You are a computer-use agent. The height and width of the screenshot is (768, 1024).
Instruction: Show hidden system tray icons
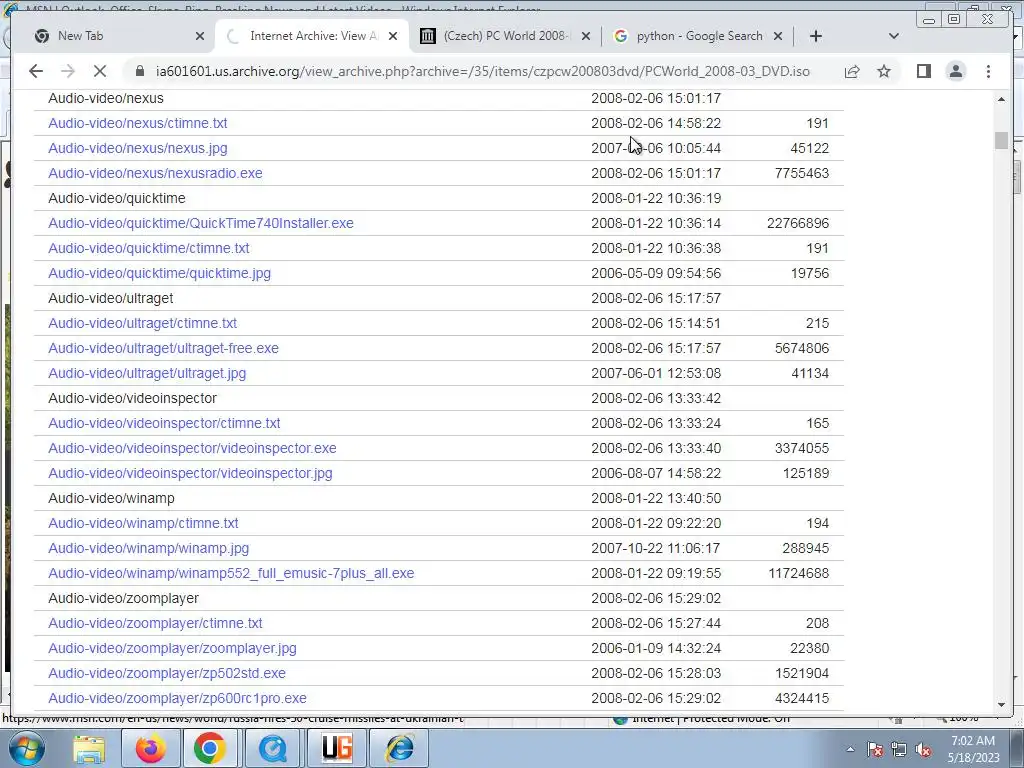(x=850, y=750)
